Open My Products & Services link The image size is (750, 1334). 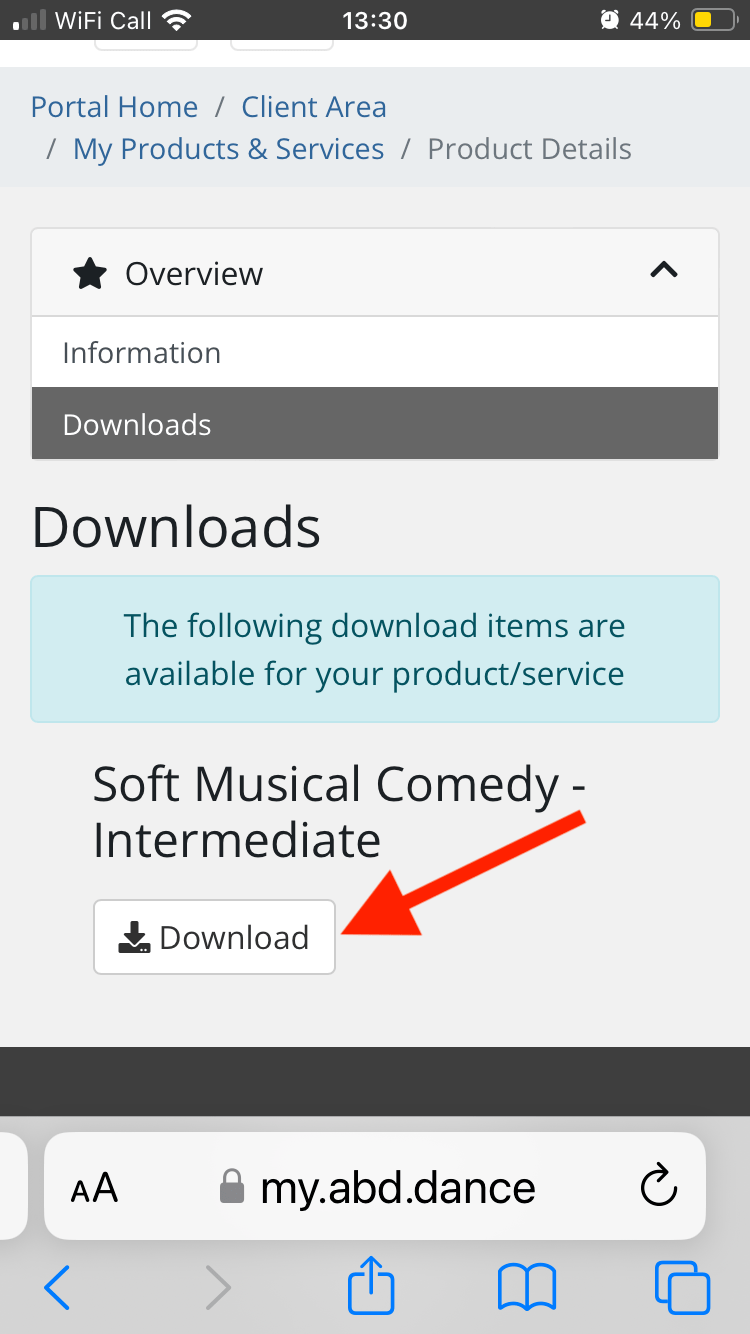coord(228,149)
